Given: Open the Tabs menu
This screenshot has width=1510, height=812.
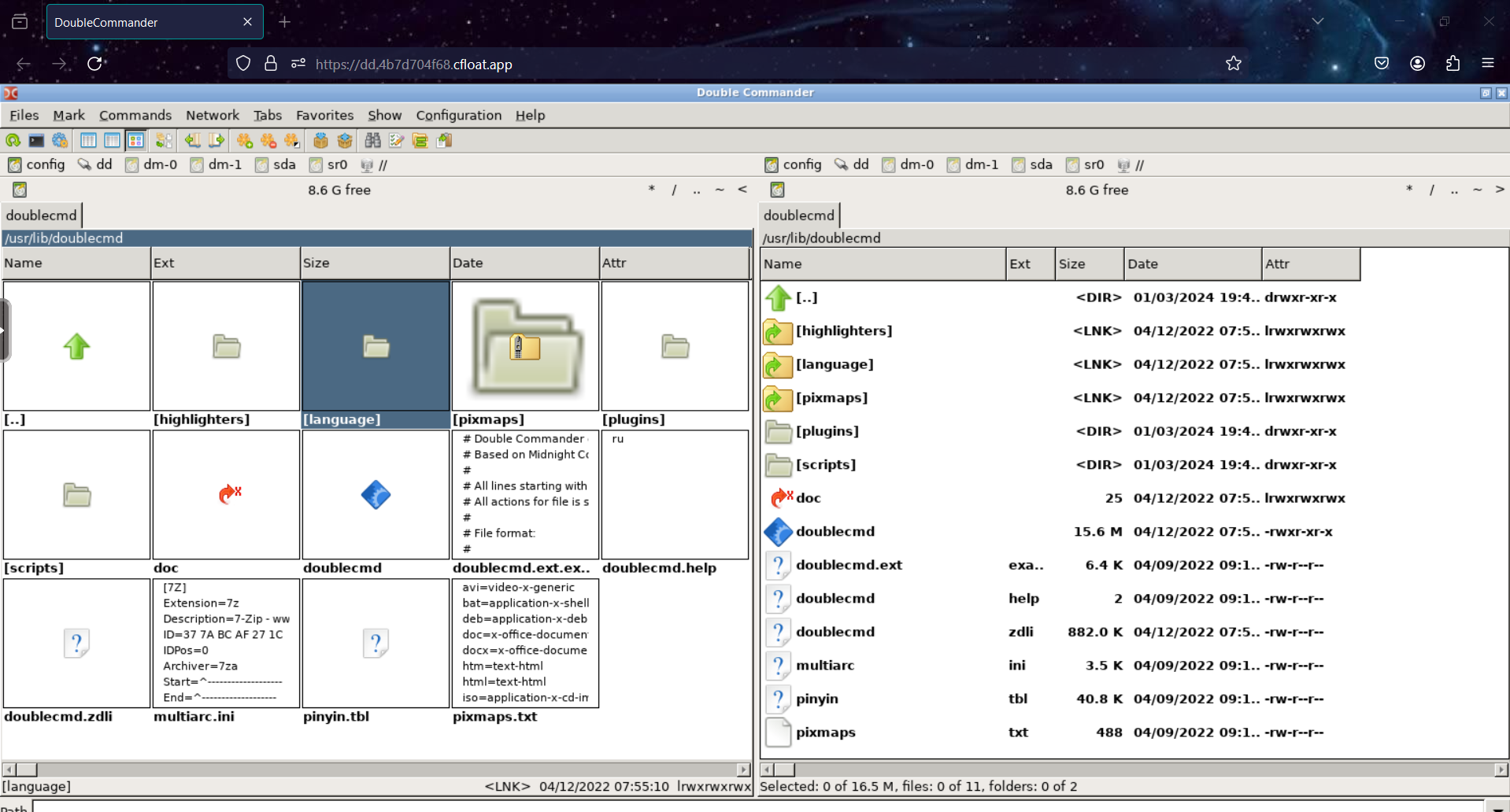Looking at the screenshot, I should click(x=267, y=115).
